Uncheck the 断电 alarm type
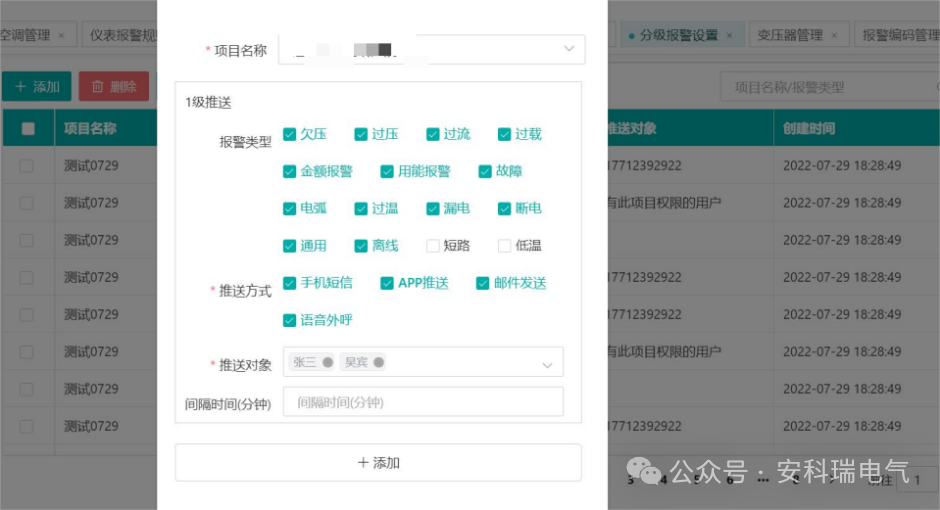Screen dimensions: 940x510 pos(504,209)
